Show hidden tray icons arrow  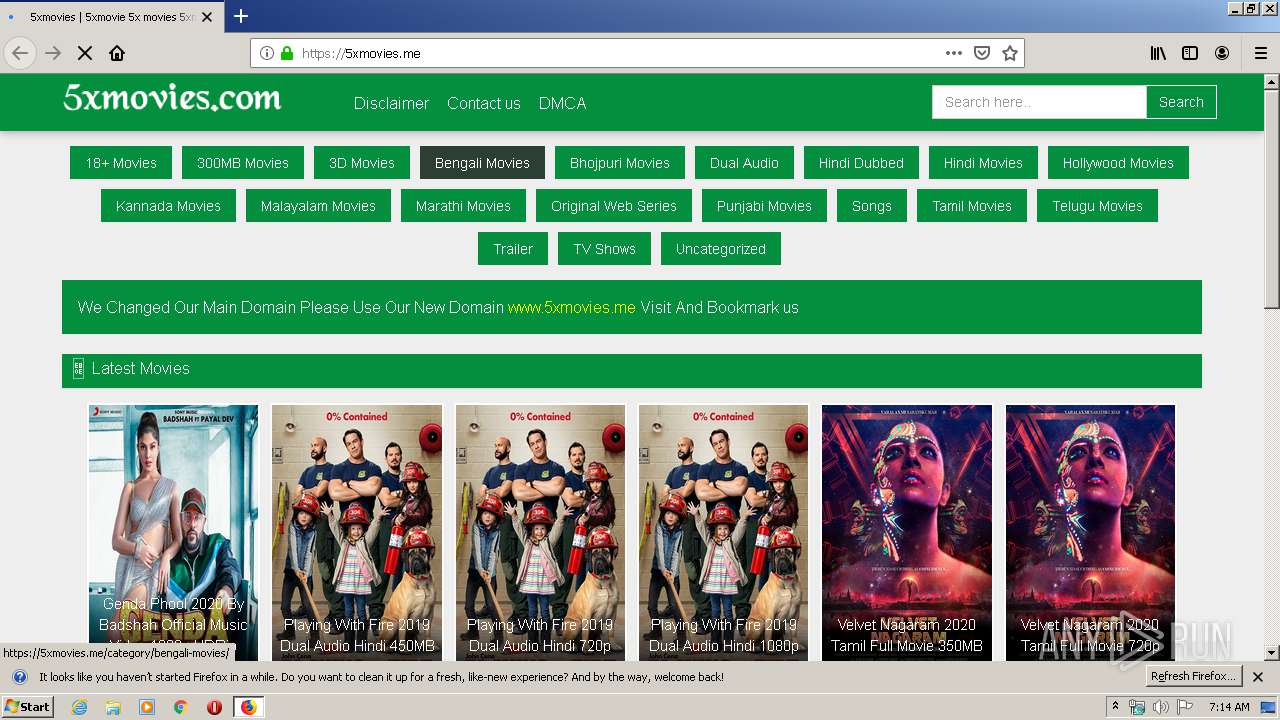coord(1115,706)
